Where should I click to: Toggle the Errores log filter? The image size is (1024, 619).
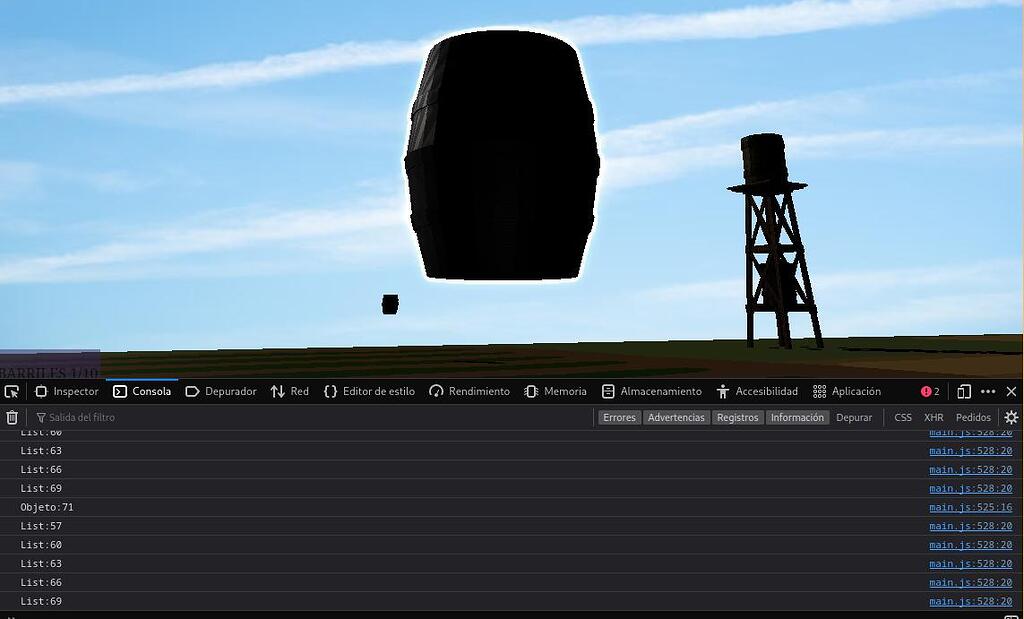pyautogui.click(x=619, y=417)
